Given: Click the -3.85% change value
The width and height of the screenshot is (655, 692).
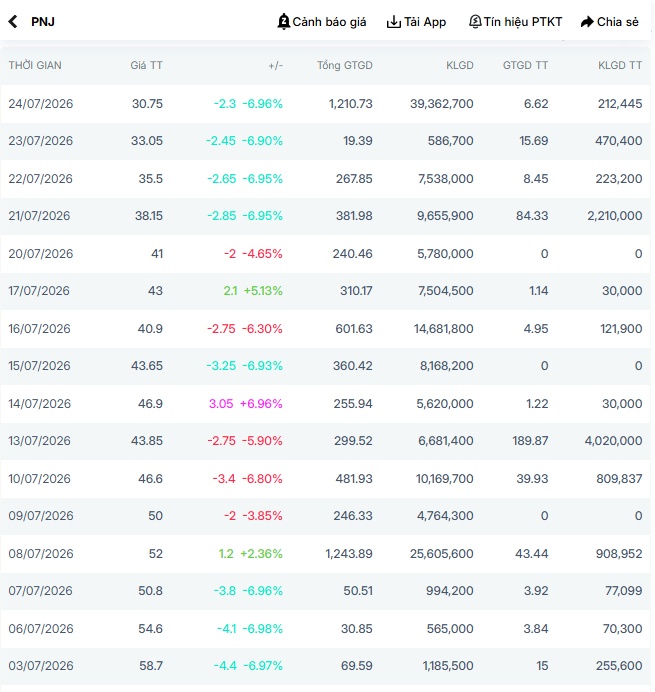Looking at the screenshot, I should coord(262,516).
